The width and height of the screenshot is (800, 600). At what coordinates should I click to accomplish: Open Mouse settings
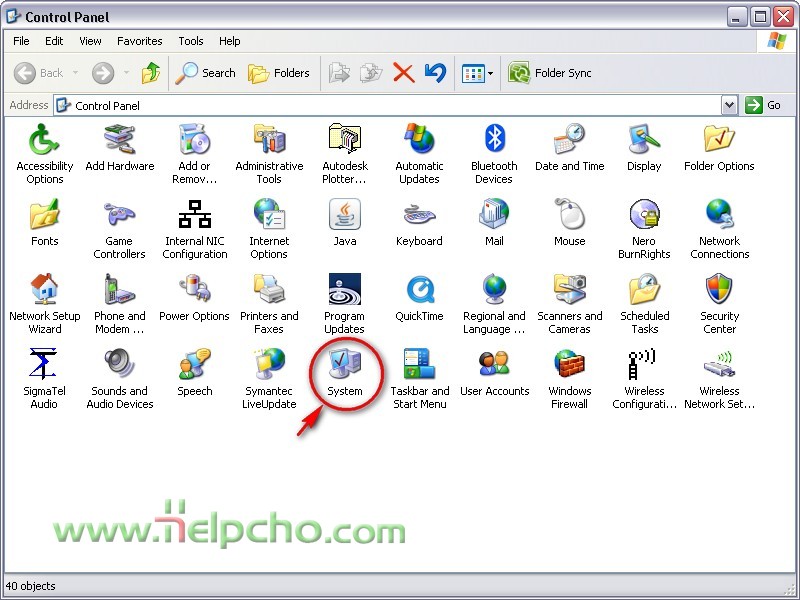coord(569,223)
